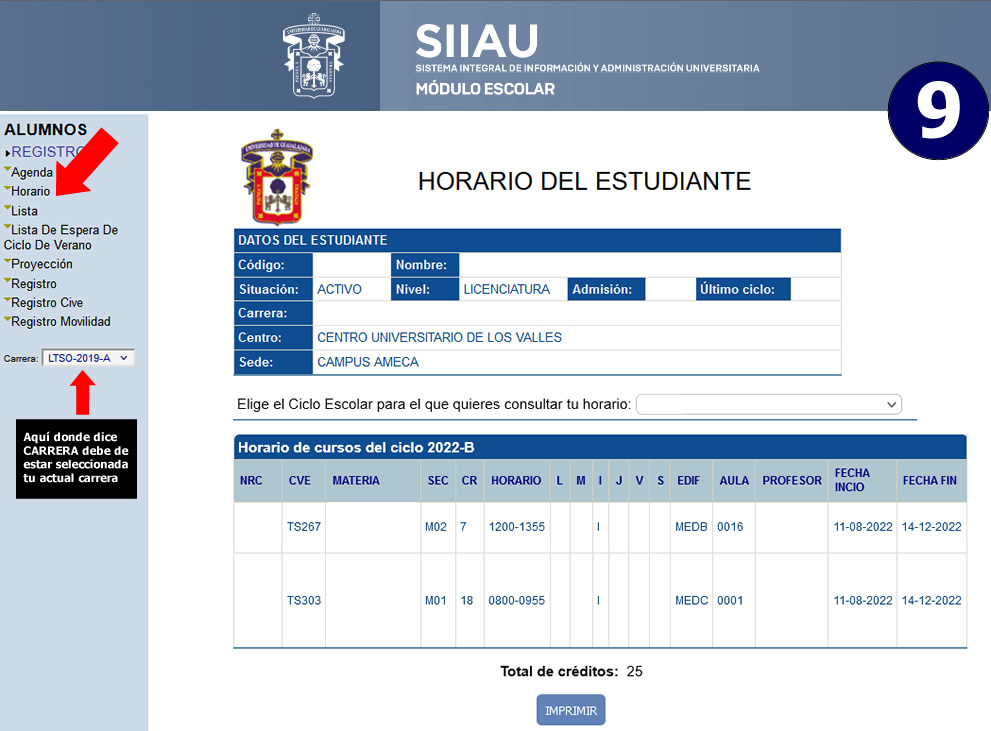Click the ACTIVO status value
This screenshot has height=731, width=991.
click(339, 289)
